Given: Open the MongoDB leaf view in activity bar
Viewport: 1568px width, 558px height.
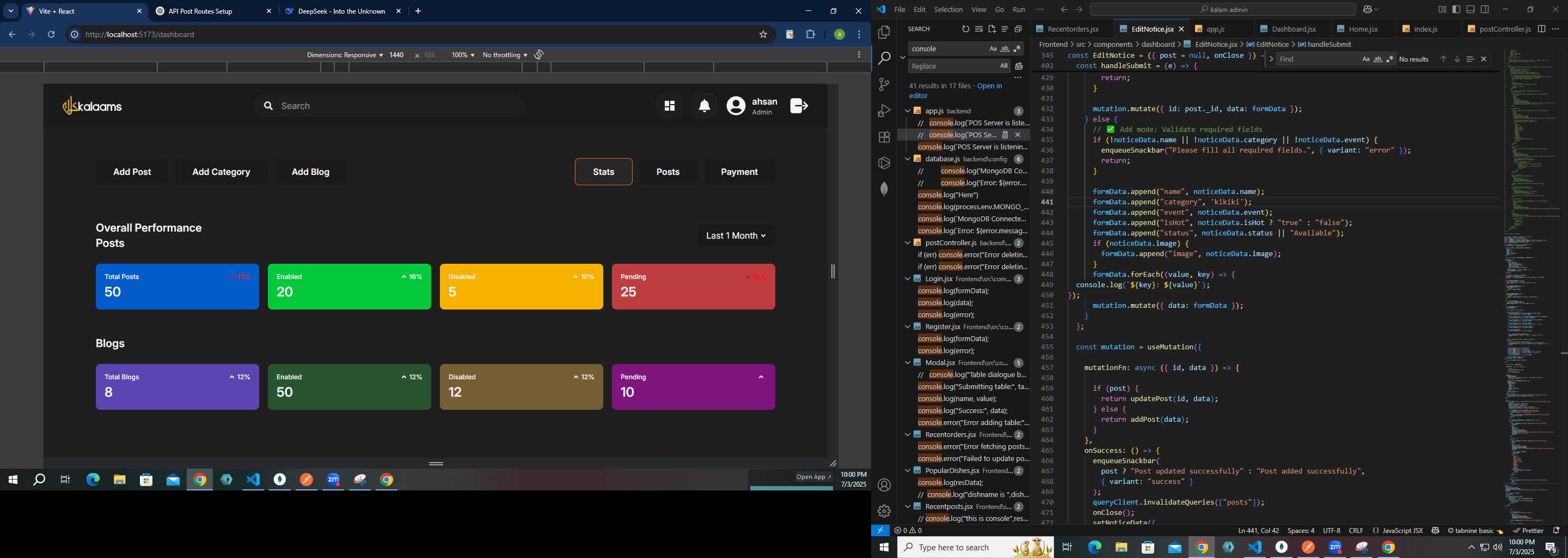Looking at the screenshot, I should 884,190.
